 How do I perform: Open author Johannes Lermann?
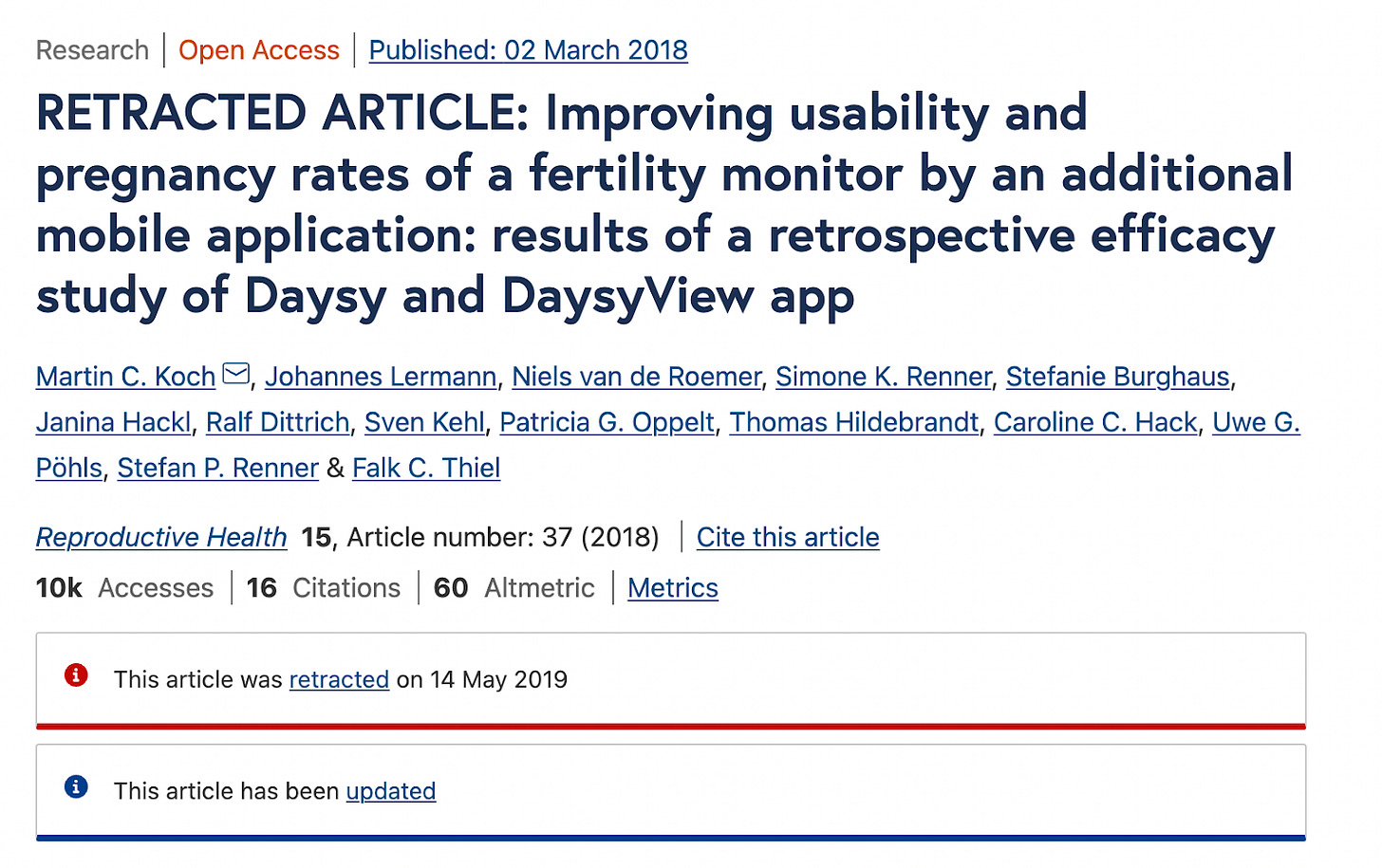coord(381,377)
